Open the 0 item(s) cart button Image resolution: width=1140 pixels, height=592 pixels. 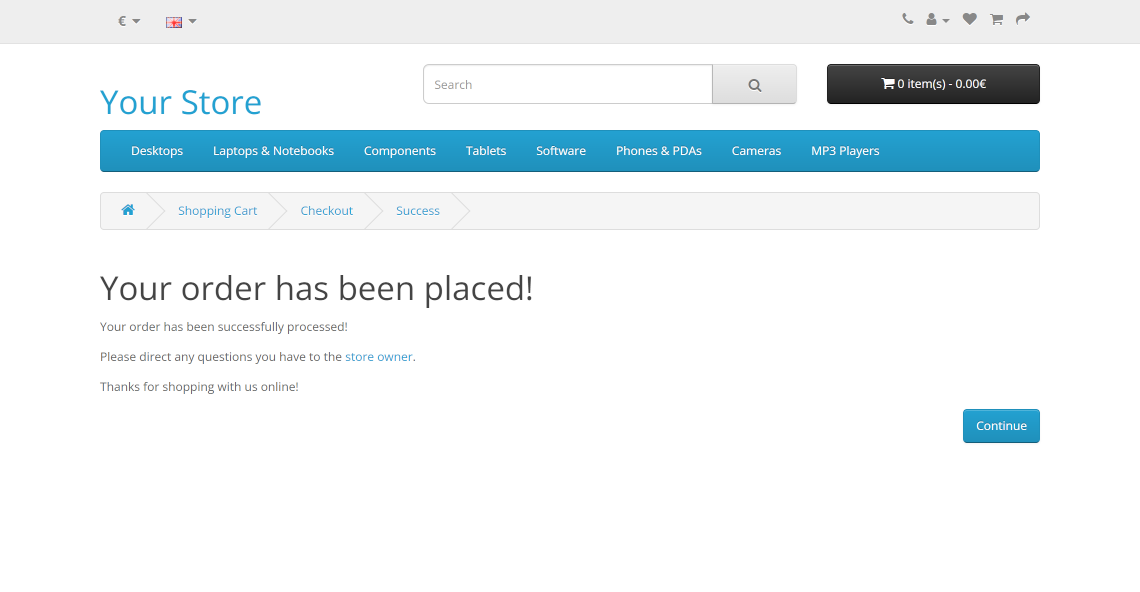coord(932,84)
